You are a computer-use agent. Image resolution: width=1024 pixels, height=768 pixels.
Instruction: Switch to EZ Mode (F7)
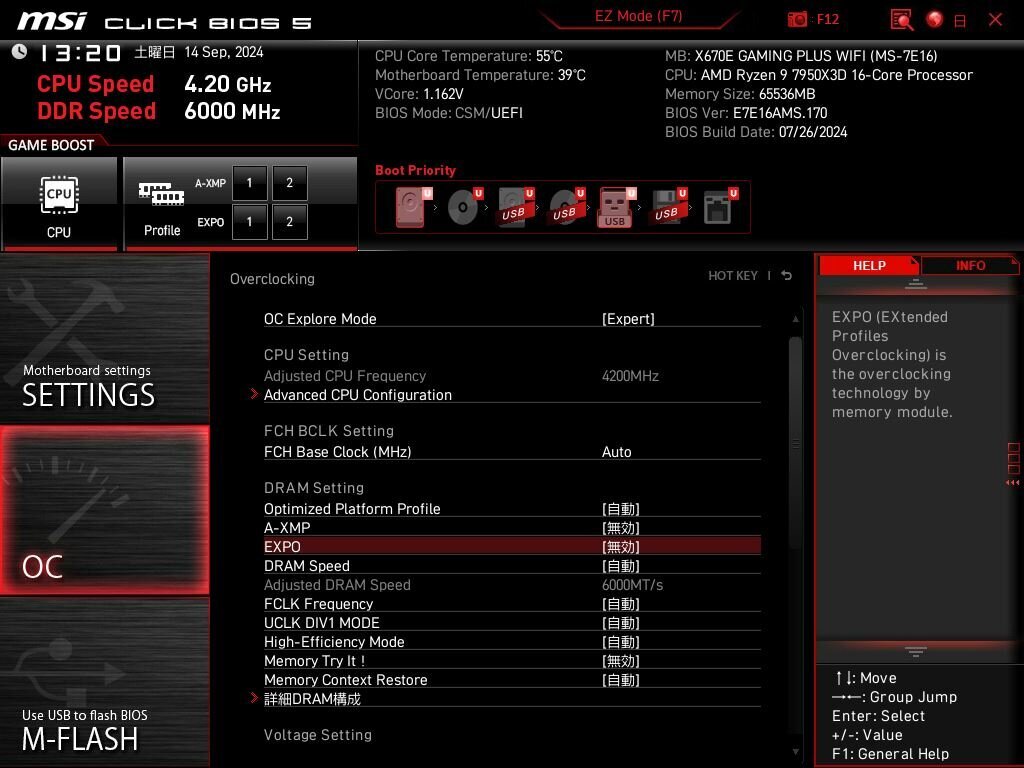[638, 16]
